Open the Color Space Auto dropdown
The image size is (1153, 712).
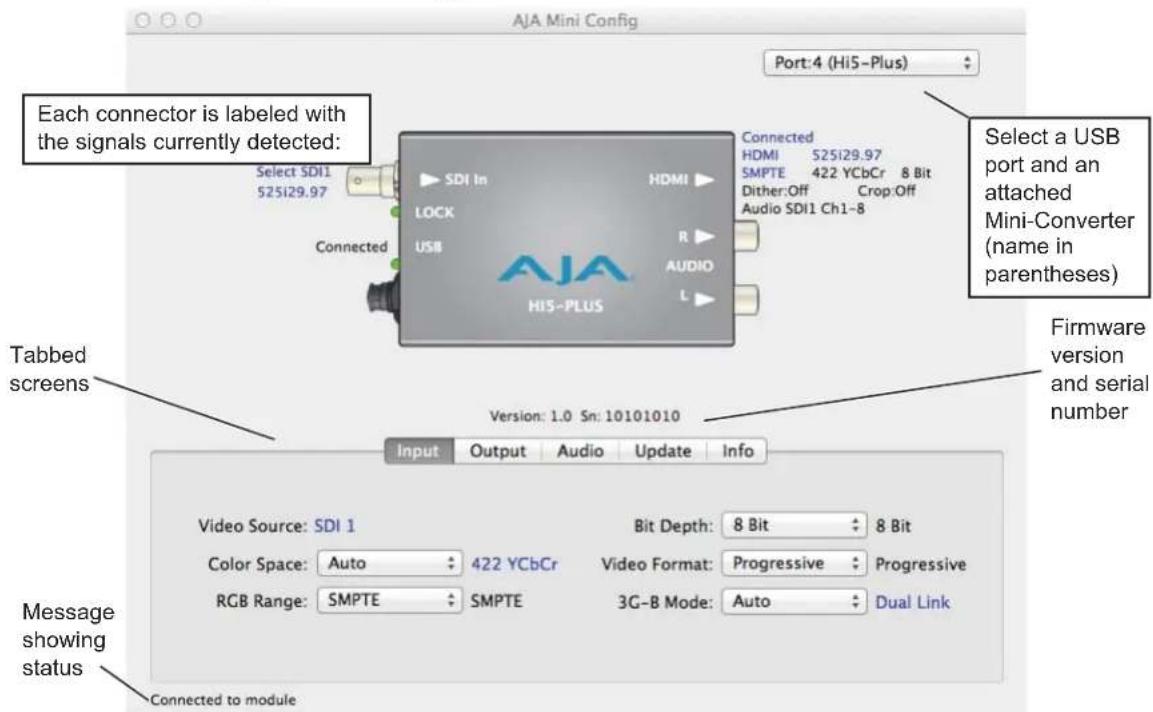(390, 563)
